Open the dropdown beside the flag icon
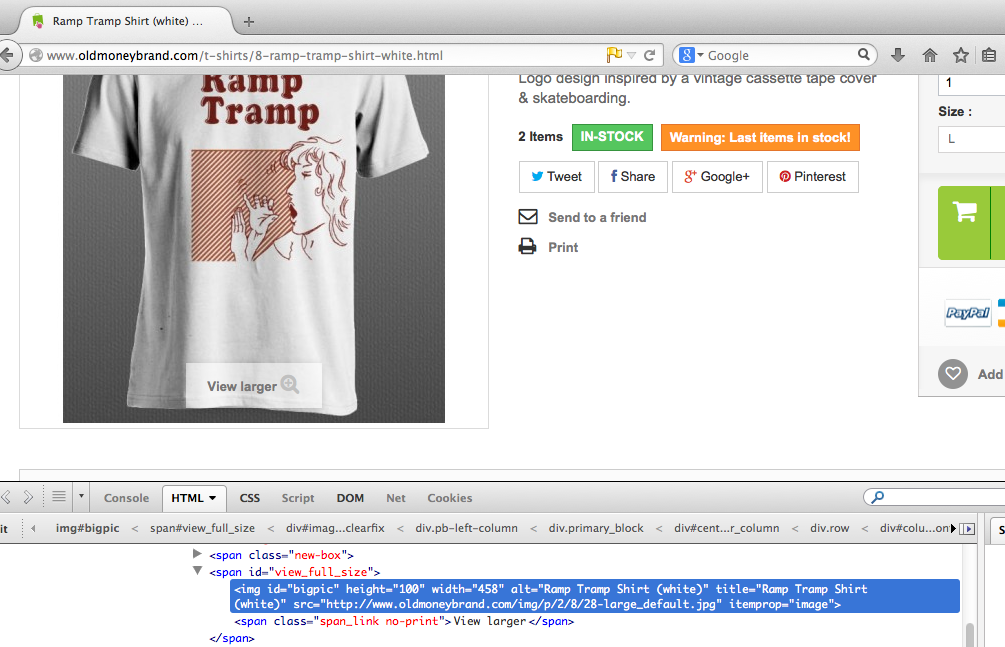This screenshot has height=647, width=1005. pos(631,55)
